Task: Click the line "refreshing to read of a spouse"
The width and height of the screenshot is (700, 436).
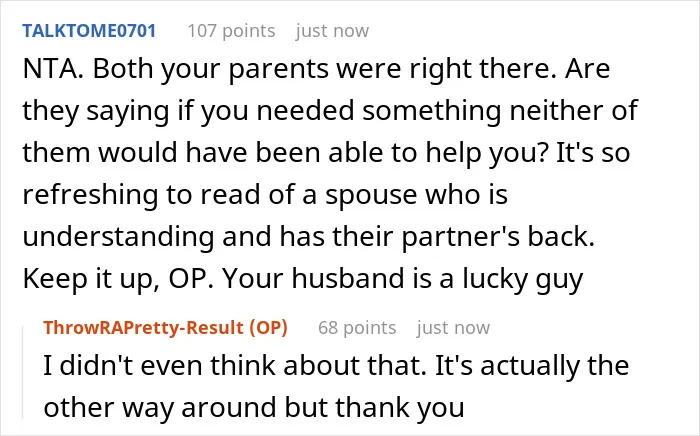Action: [265, 195]
